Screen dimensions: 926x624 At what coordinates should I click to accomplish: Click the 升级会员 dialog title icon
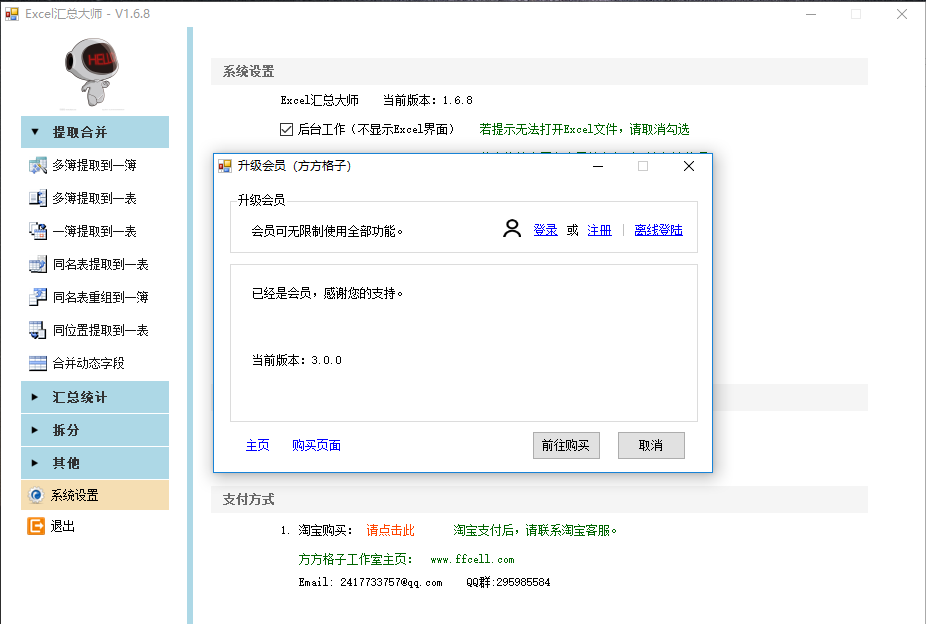[225, 166]
